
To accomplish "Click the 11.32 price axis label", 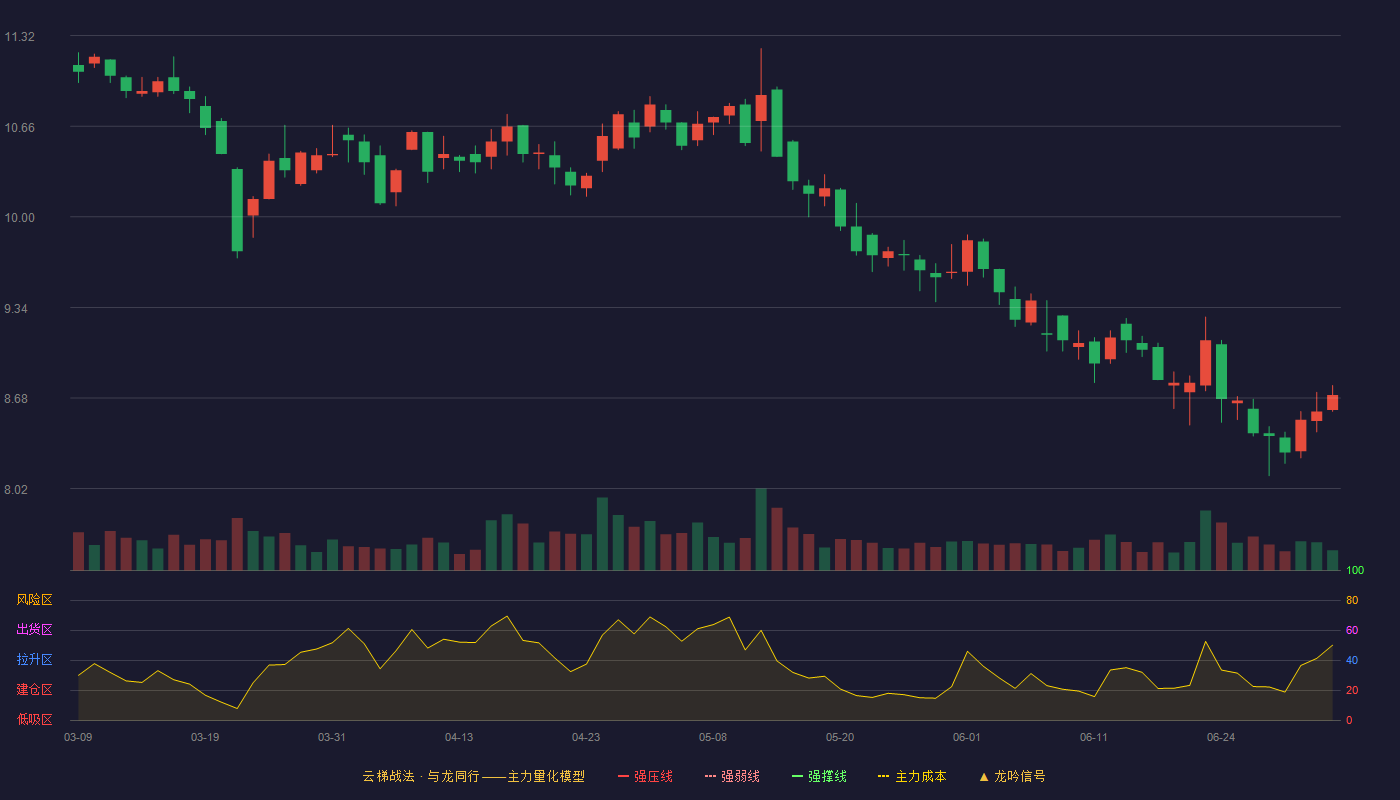I will pyautogui.click(x=19, y=36).
